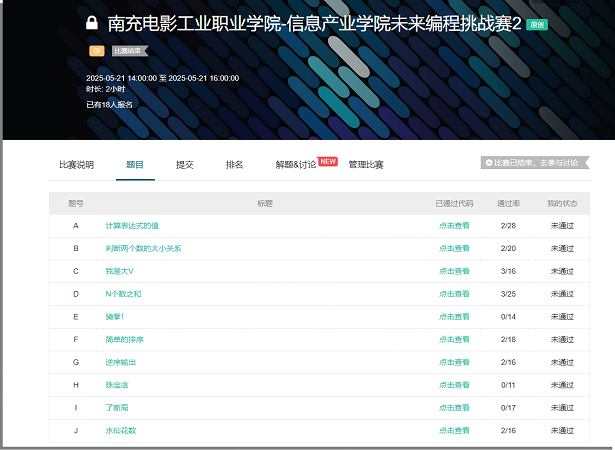Open problem 计算表达式的值
The height and width of the screenshot is (450, 615).
(132, 226)
